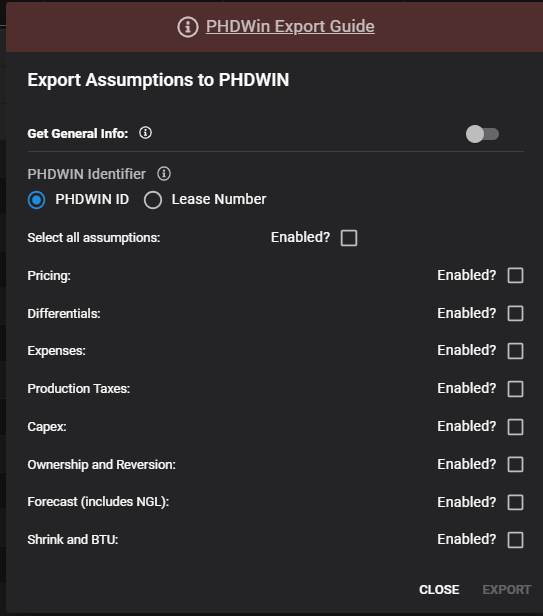543x616 pixels.
Task: Choose the Lease Number radio option
Action: click(153, 200)
